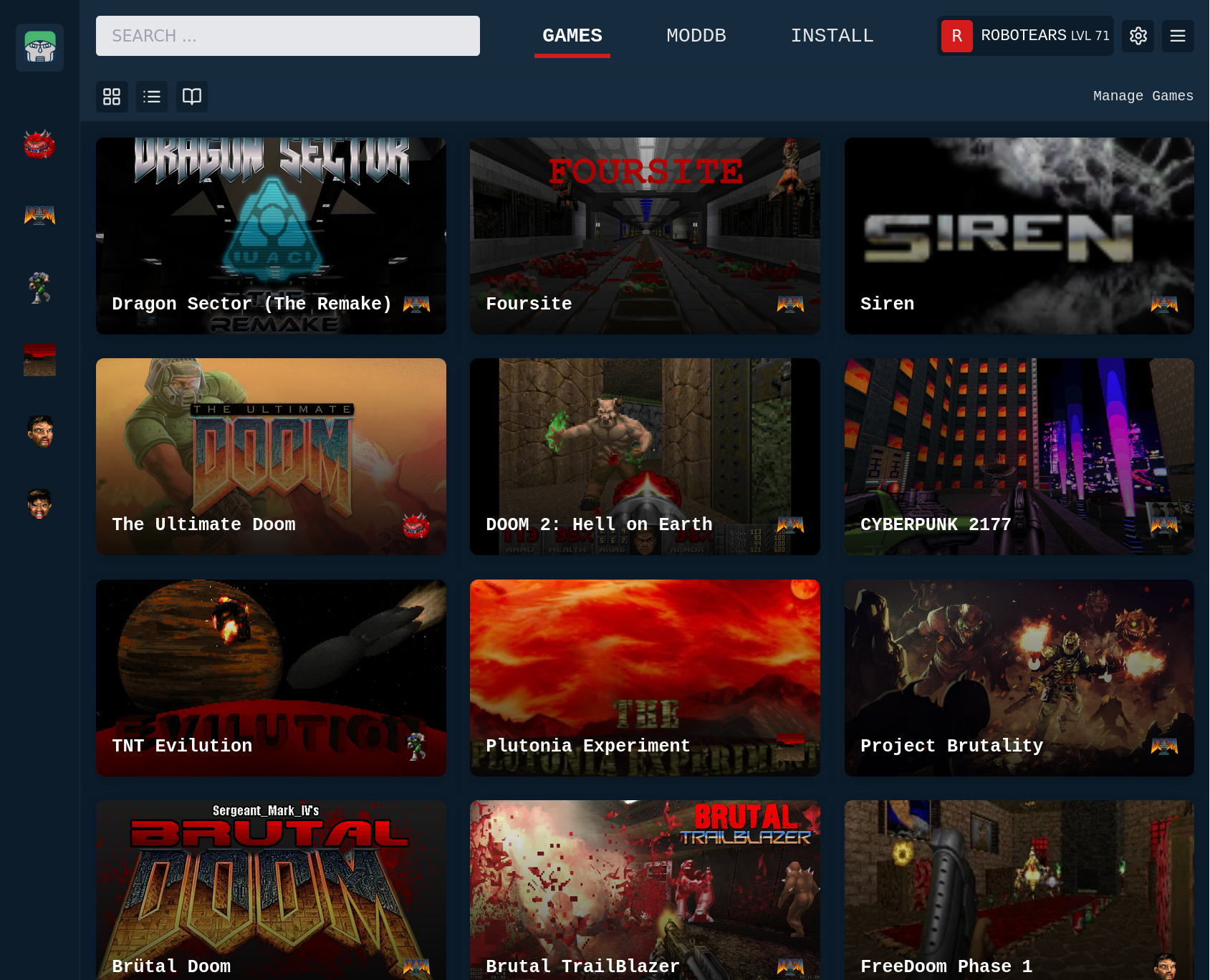Open Dragon Sector (The Remake) game card
This screenshot has width=1210, height=980.
coord(271,236)
